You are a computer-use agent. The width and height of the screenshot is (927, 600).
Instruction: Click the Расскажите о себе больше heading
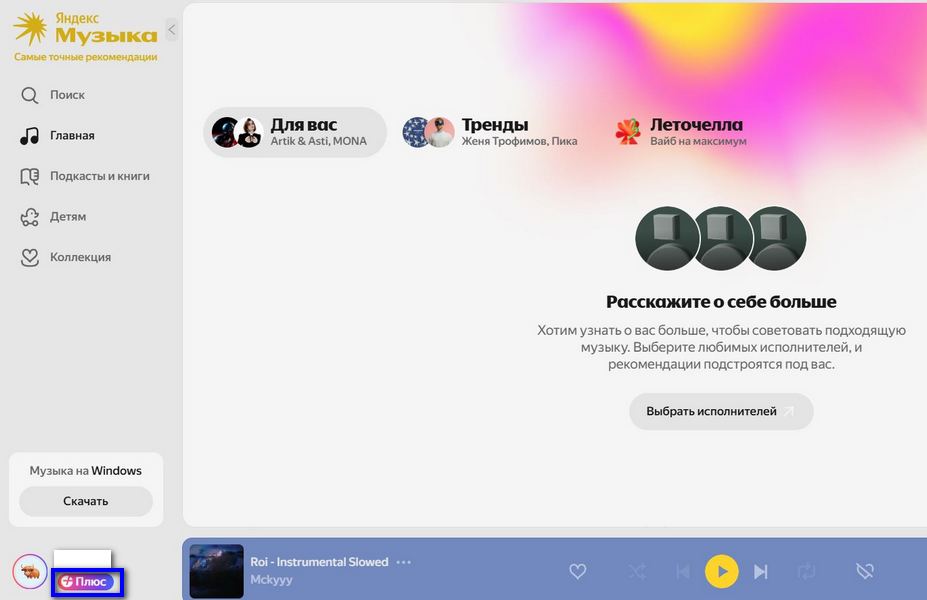coord(721,302)
